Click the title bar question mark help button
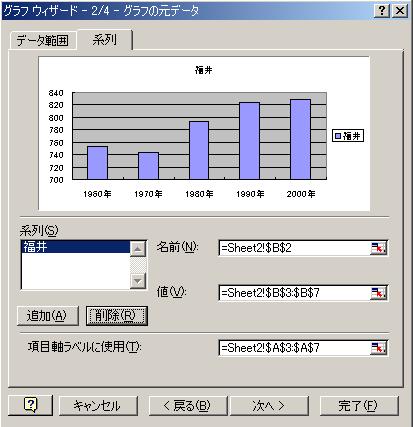The width and height of the screenshot is (413, 427). click(x=382, y=11)
